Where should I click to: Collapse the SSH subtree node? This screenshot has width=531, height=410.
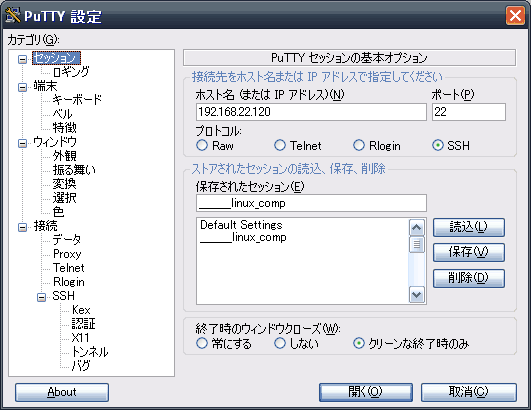pos(41,297)
